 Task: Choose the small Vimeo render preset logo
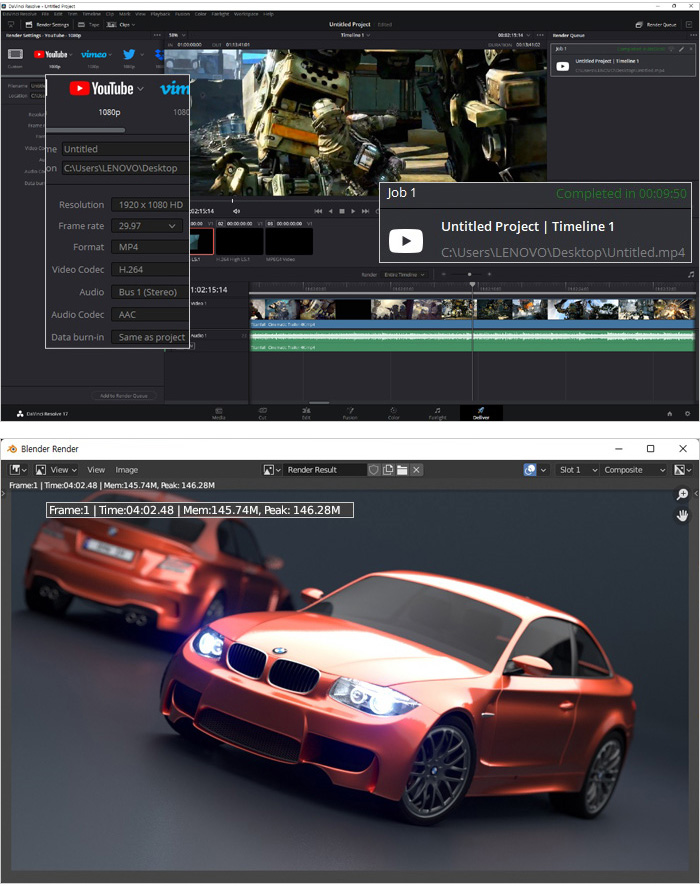pos(94,54)
